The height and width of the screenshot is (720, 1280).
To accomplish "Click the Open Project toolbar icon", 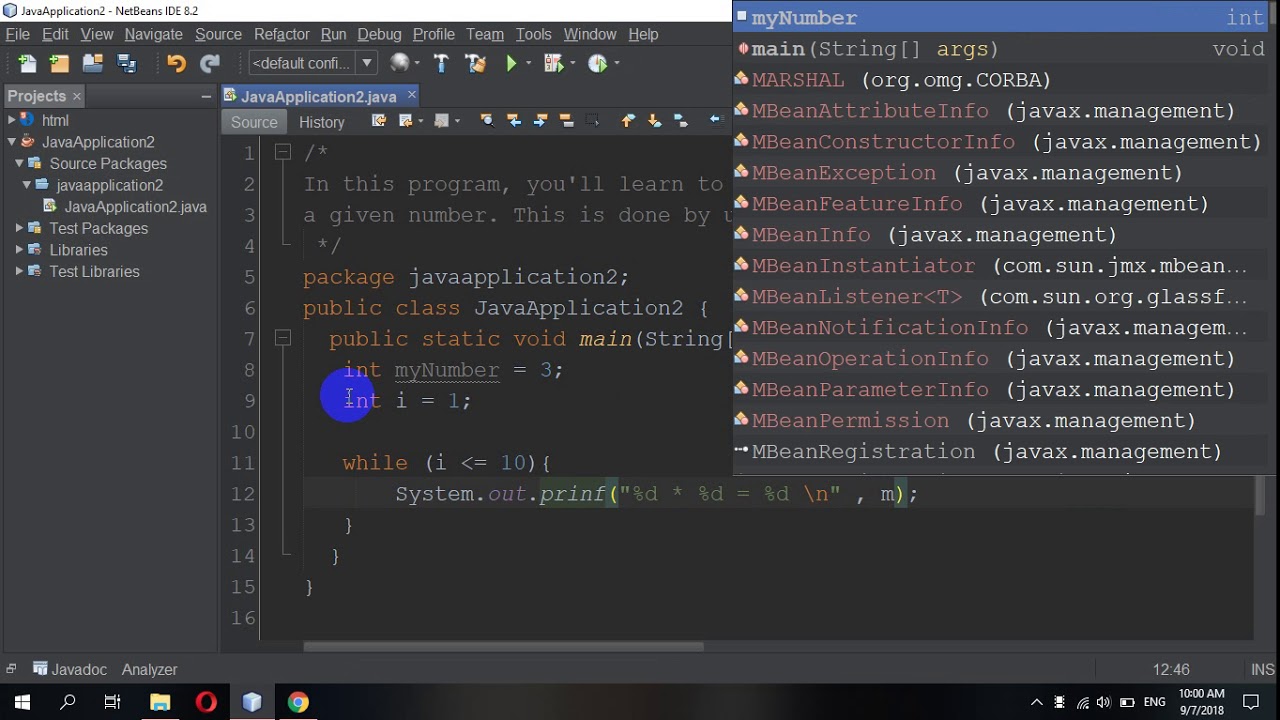I will 93,63.
